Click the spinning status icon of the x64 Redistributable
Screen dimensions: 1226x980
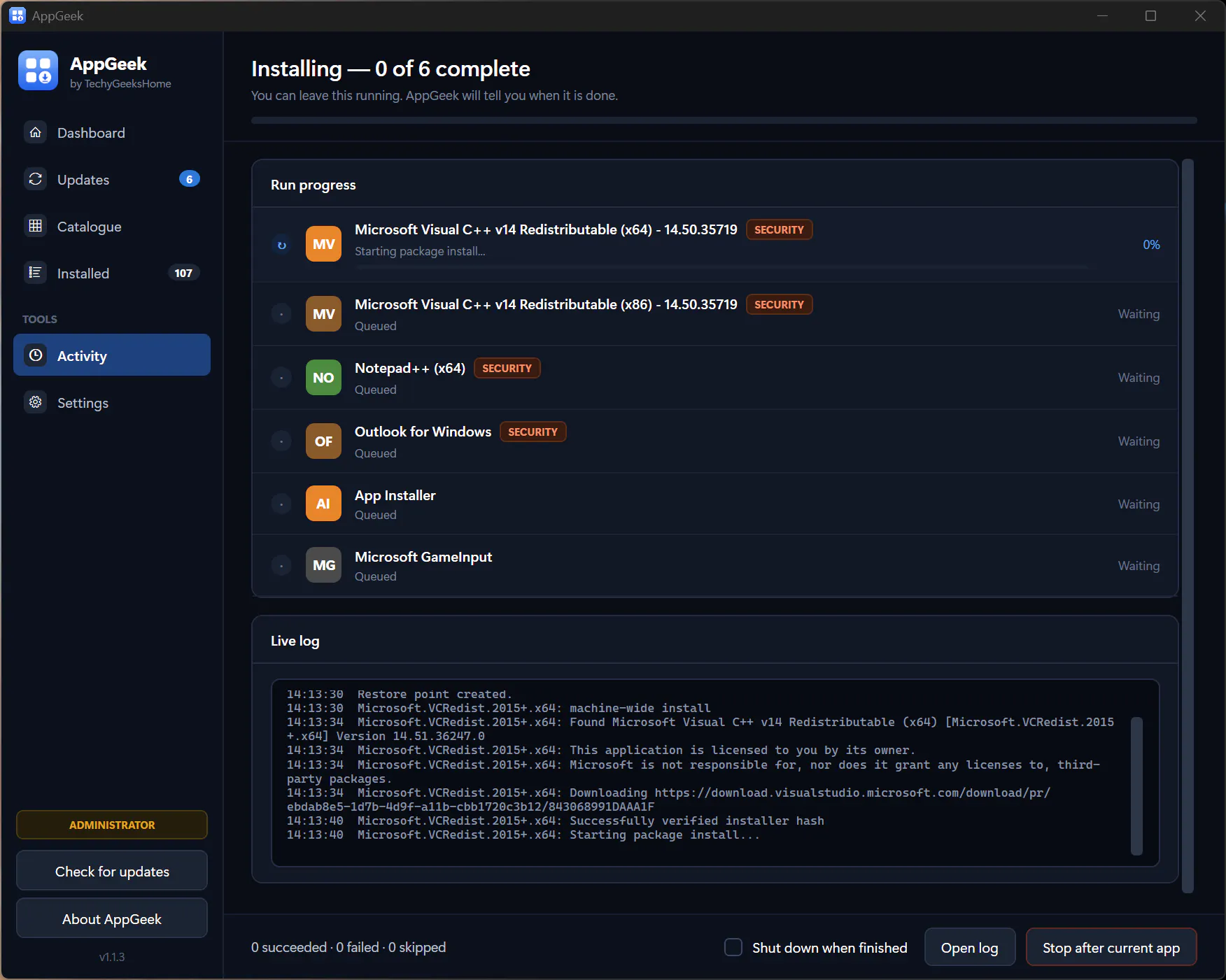pos(281,245)
